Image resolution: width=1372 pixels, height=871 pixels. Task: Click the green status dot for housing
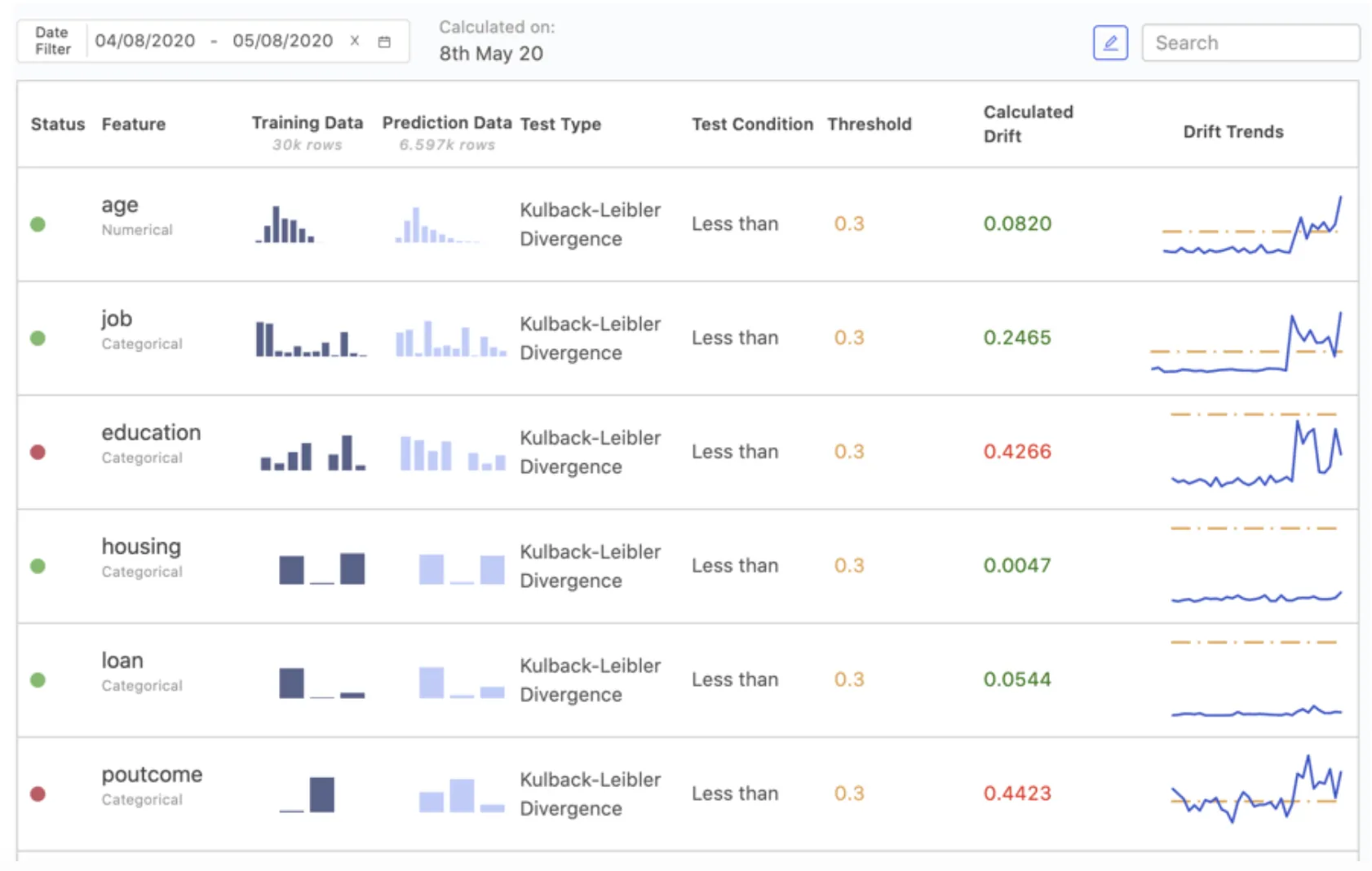click(38, 566)
